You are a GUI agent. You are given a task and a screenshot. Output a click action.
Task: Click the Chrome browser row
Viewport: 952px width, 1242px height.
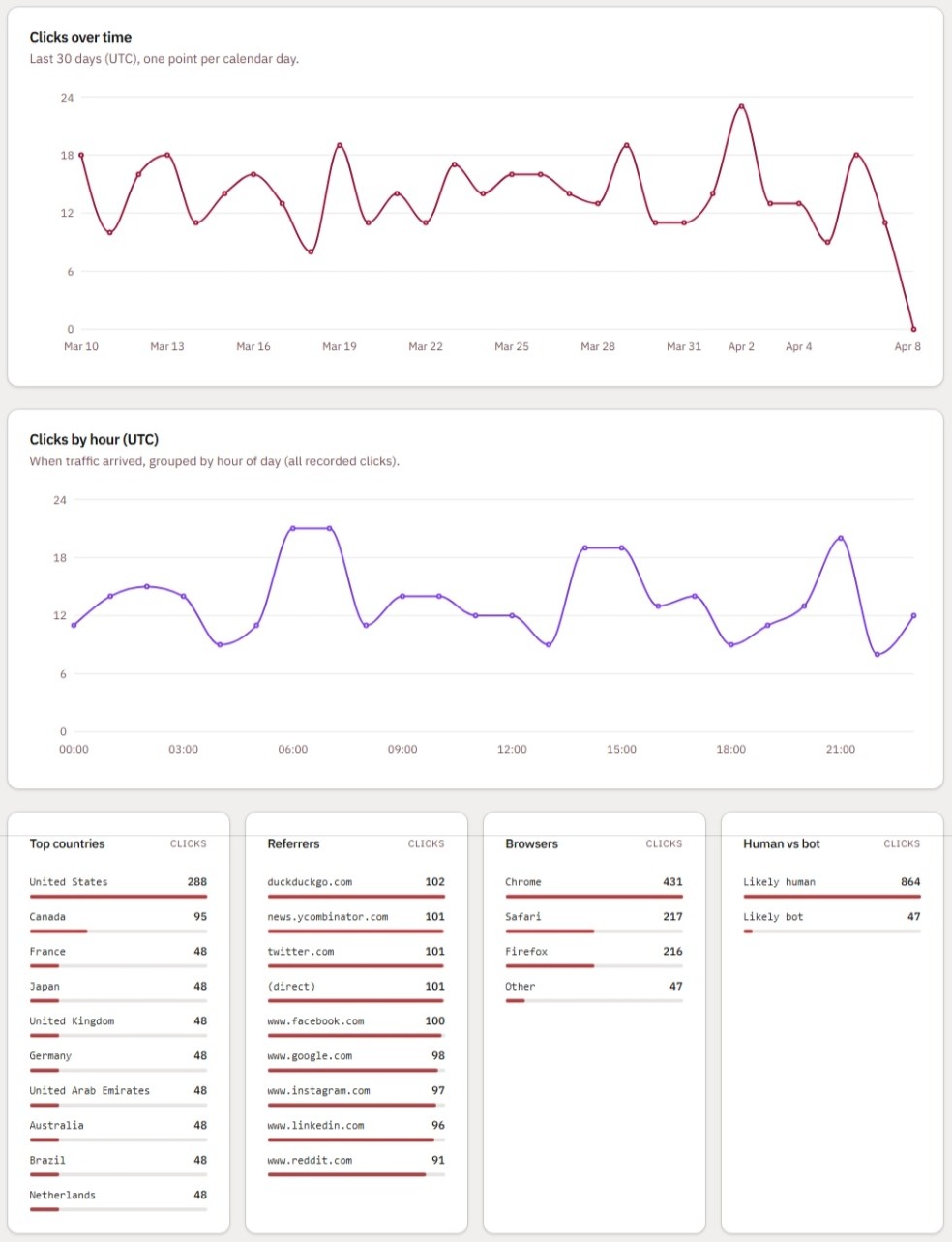point(522,881)
